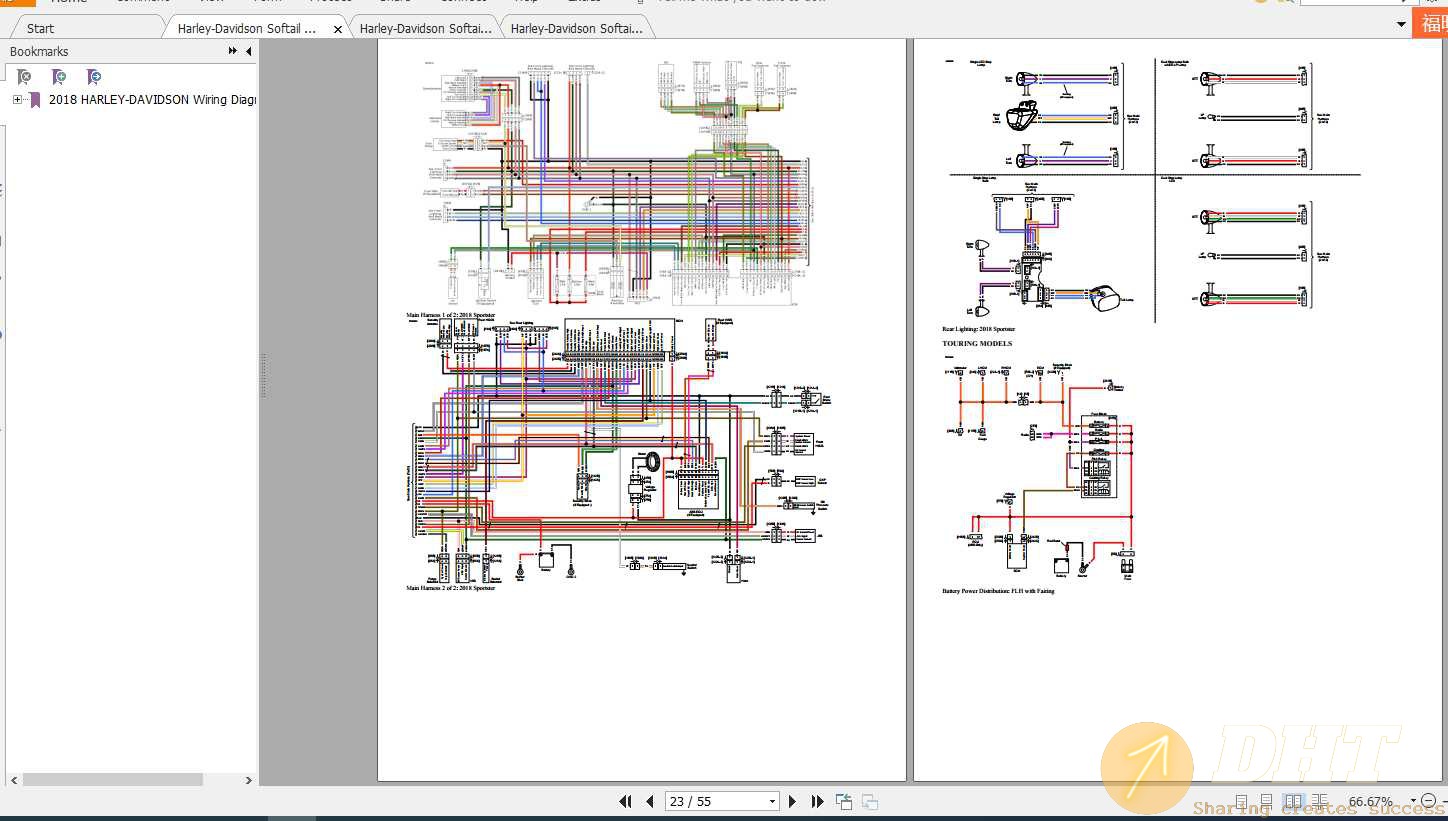Select the facing two-page view mode

[x=1293, y=801]
